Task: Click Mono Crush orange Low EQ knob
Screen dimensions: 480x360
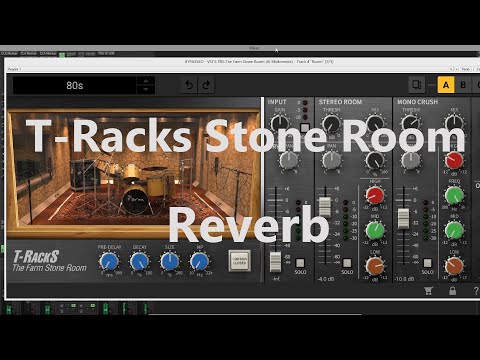Action: pos(454,266)
